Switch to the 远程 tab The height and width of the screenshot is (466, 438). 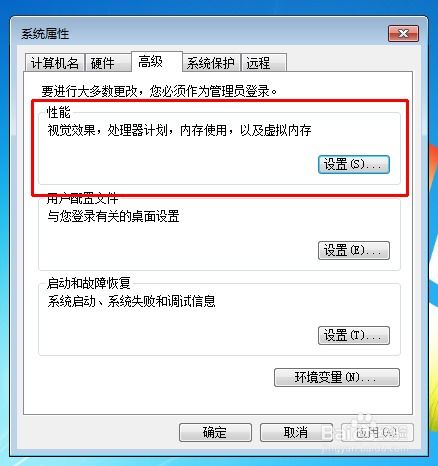pos(263,63)
